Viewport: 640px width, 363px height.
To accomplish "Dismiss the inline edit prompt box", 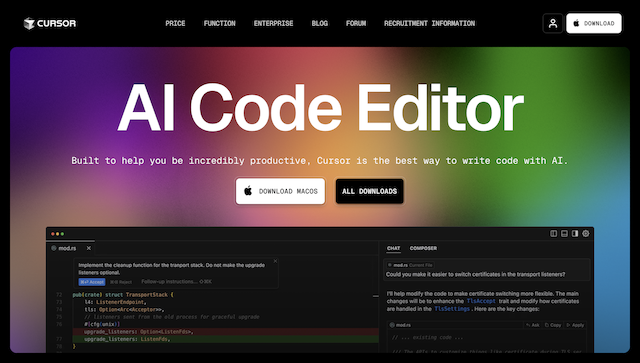I will [x=275, y=261].
